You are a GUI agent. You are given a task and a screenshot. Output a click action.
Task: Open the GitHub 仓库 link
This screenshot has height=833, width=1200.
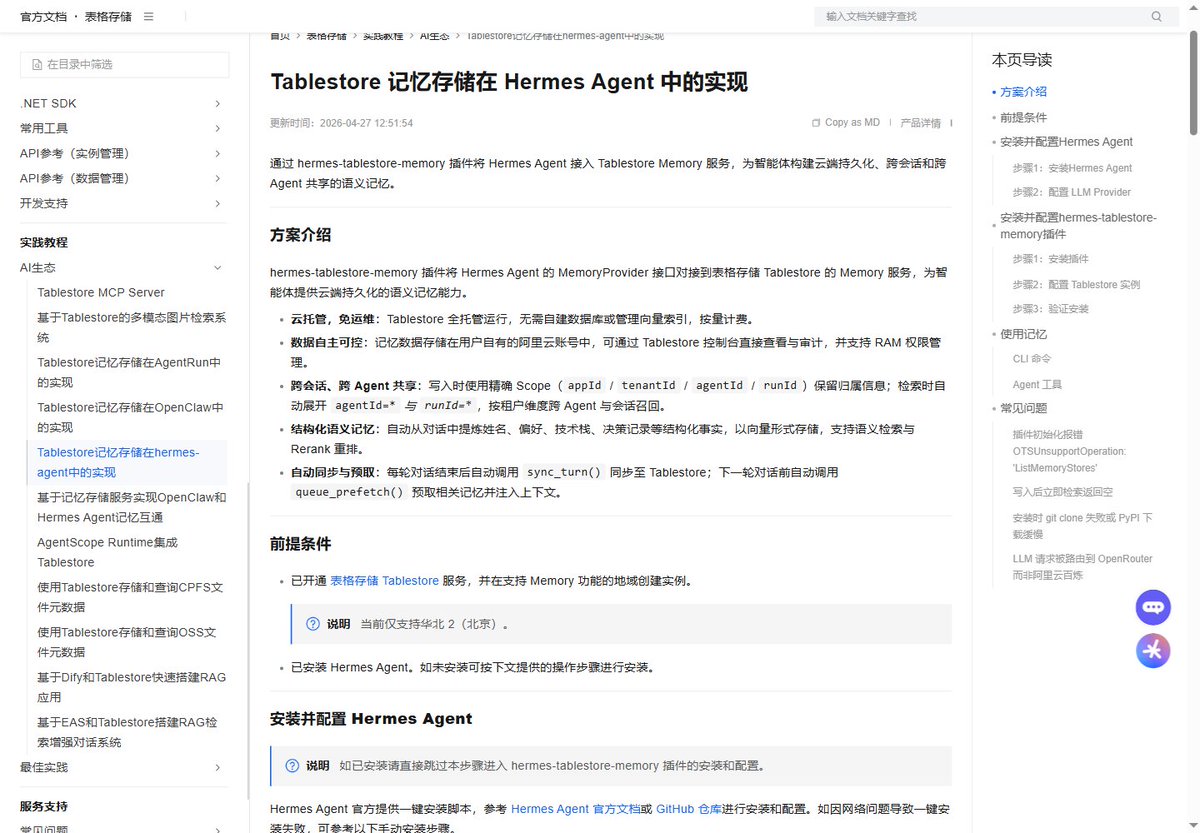pyautogui.click(x=689, y=809)
